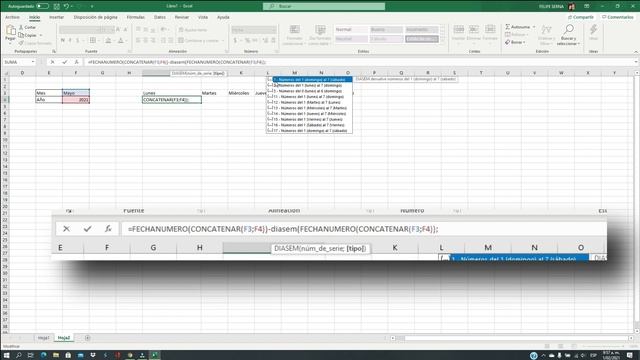Click the Copiar button in Portapapeles

28,35
